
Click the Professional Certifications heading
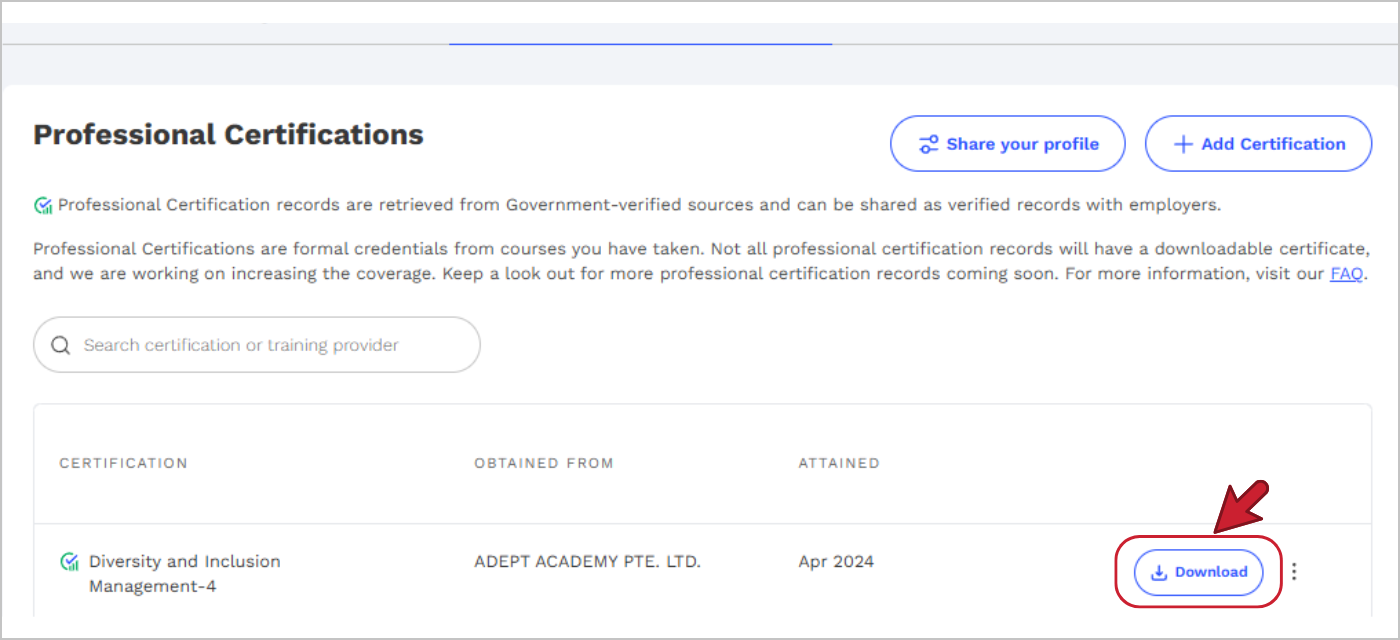(228, 135)
